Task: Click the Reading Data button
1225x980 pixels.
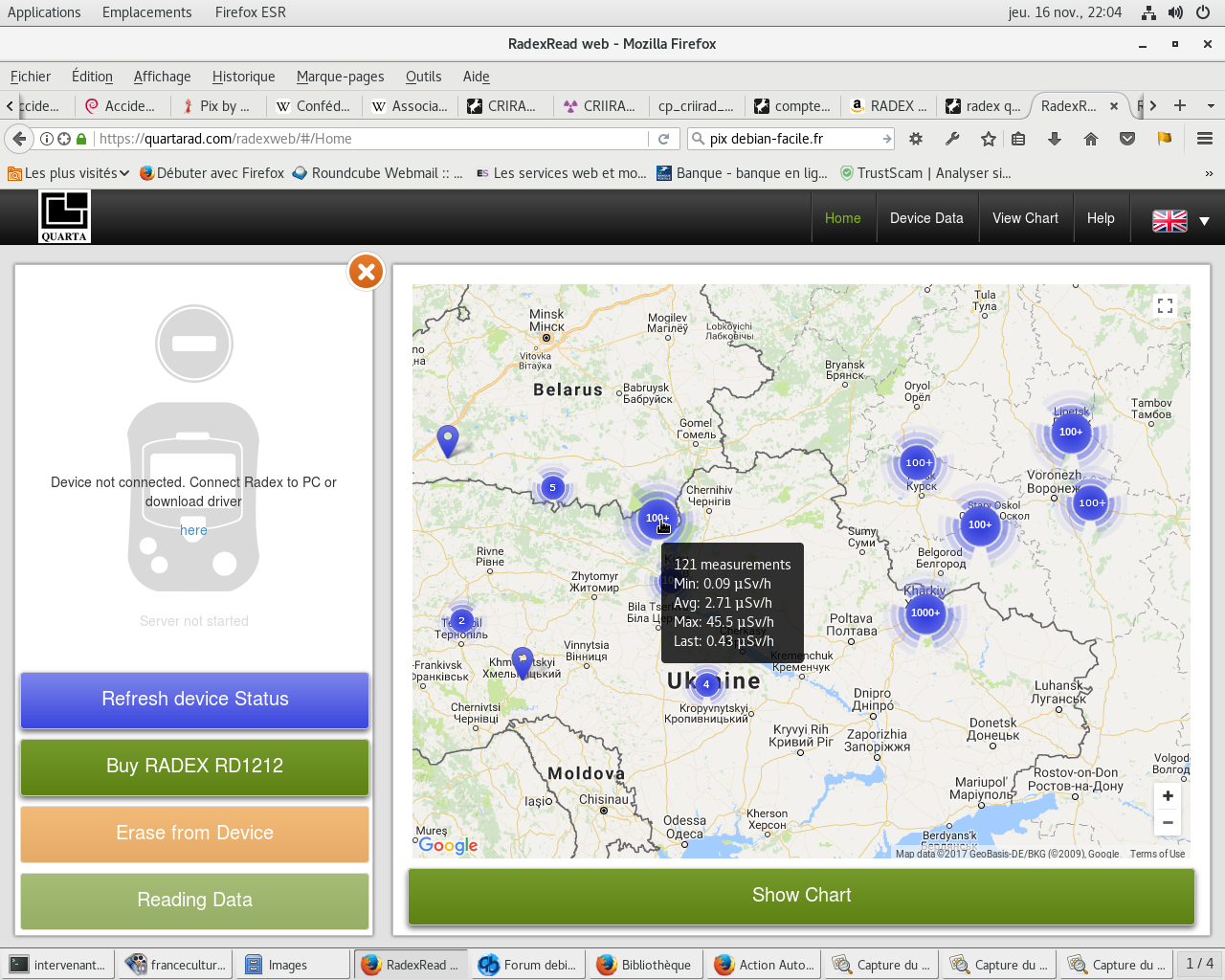Action: point(194,901)
